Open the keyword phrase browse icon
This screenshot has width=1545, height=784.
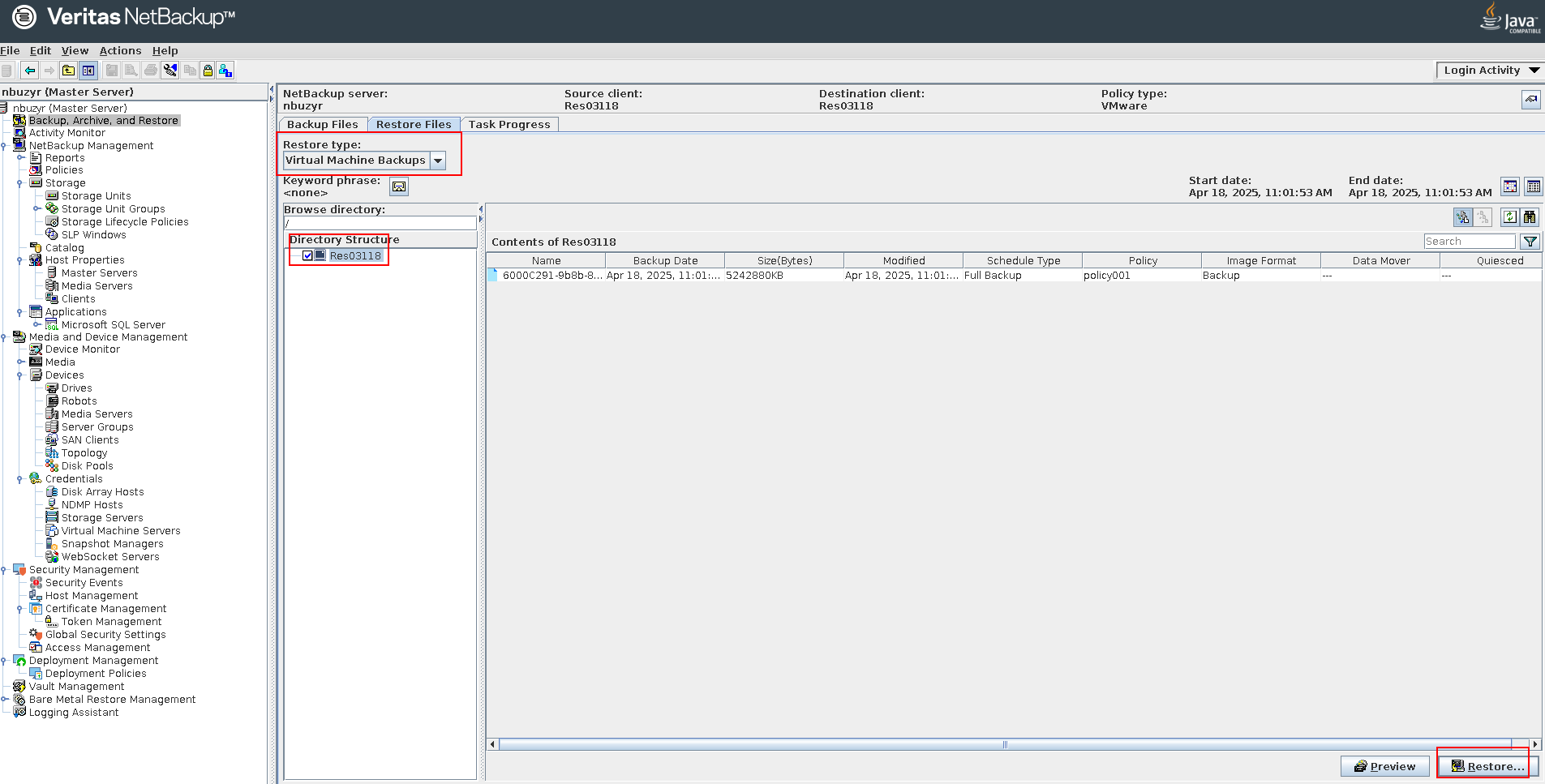click(399, 186)
